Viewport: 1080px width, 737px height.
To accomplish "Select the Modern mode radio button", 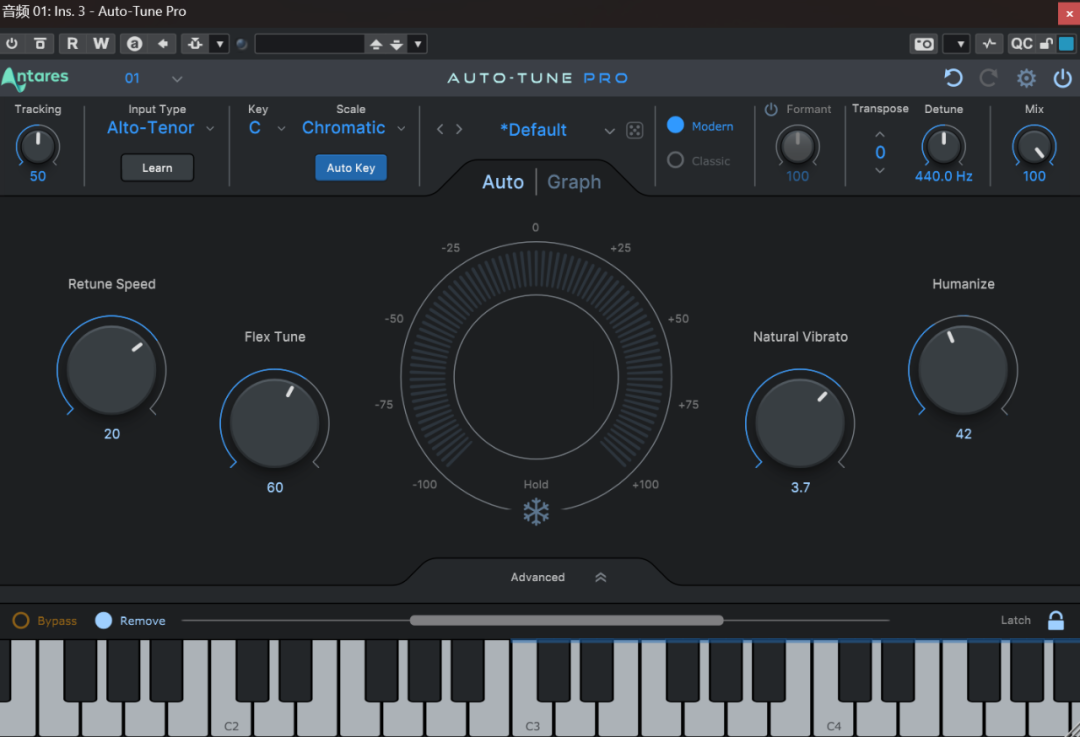I will [675, 126].
